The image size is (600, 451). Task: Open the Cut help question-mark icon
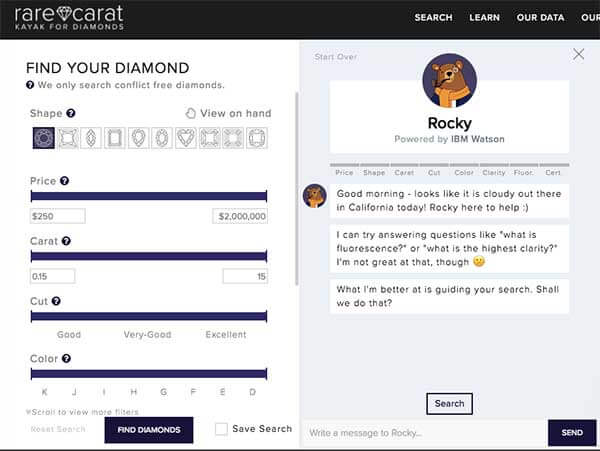pos(56,301)
